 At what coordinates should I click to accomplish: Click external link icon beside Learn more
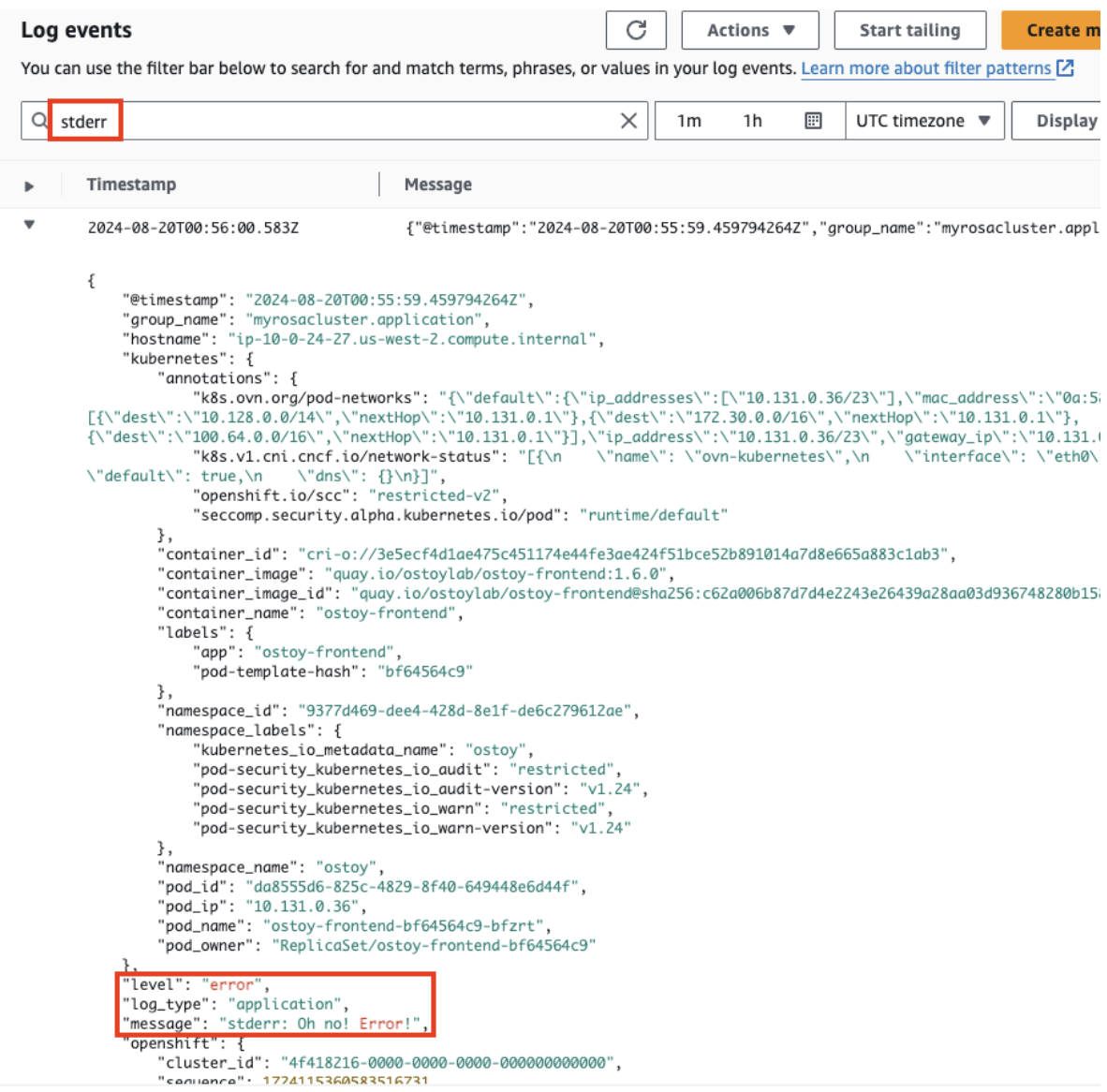coord(1065,68)
